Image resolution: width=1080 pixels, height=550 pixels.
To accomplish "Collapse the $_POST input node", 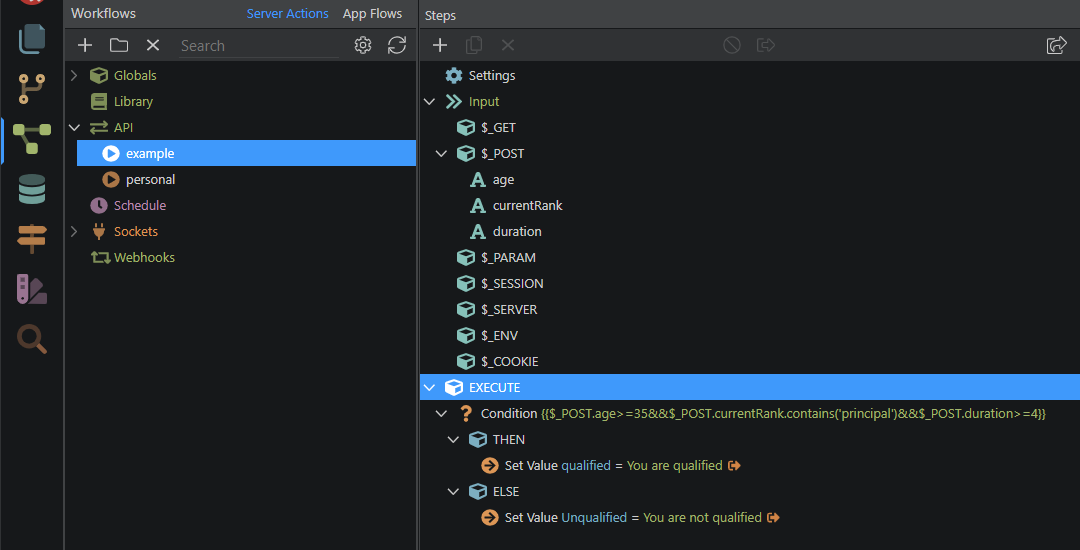I will point(441,153).
